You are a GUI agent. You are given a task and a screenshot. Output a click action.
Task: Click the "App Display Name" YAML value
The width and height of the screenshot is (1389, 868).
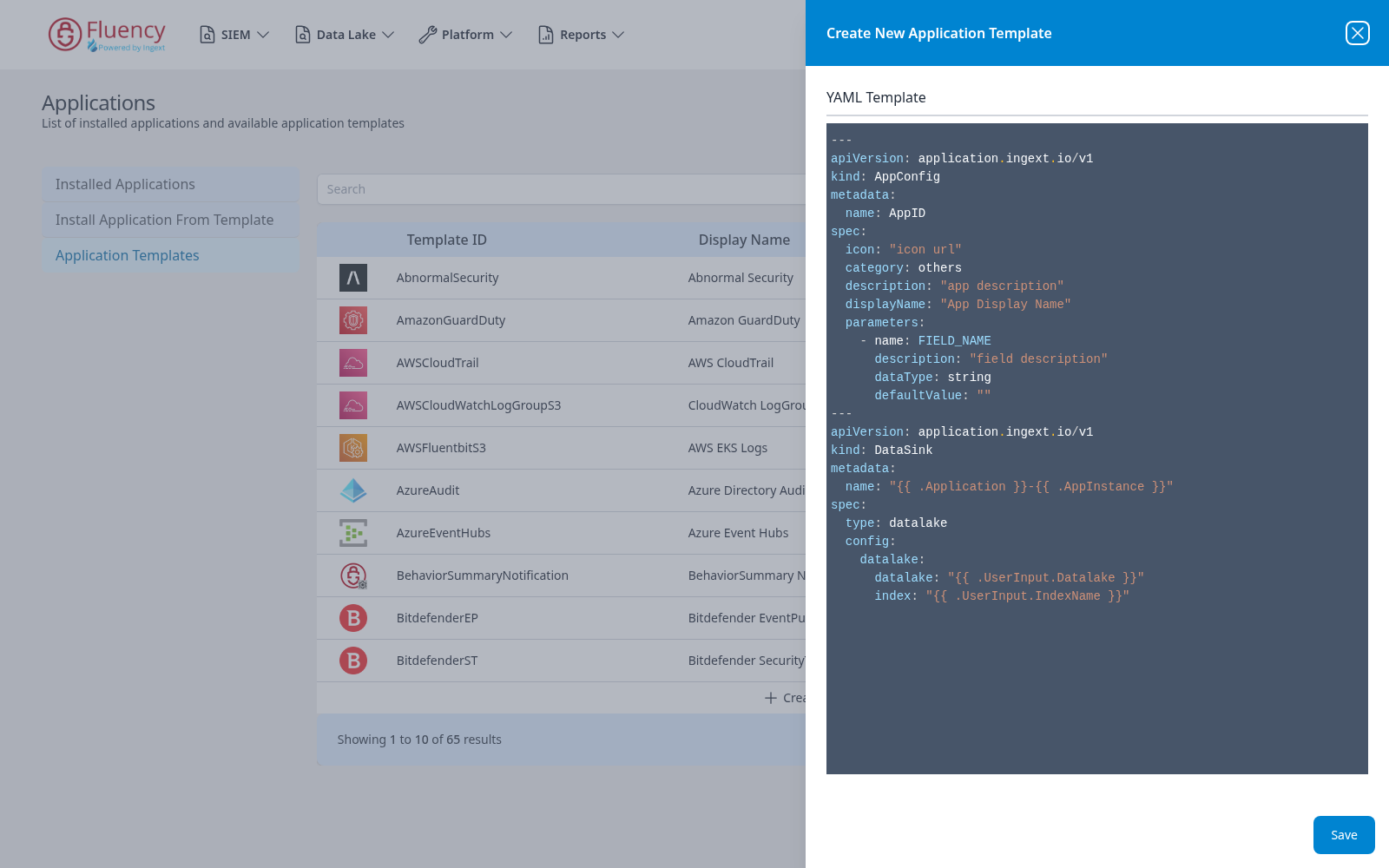tap(1005, 305)
